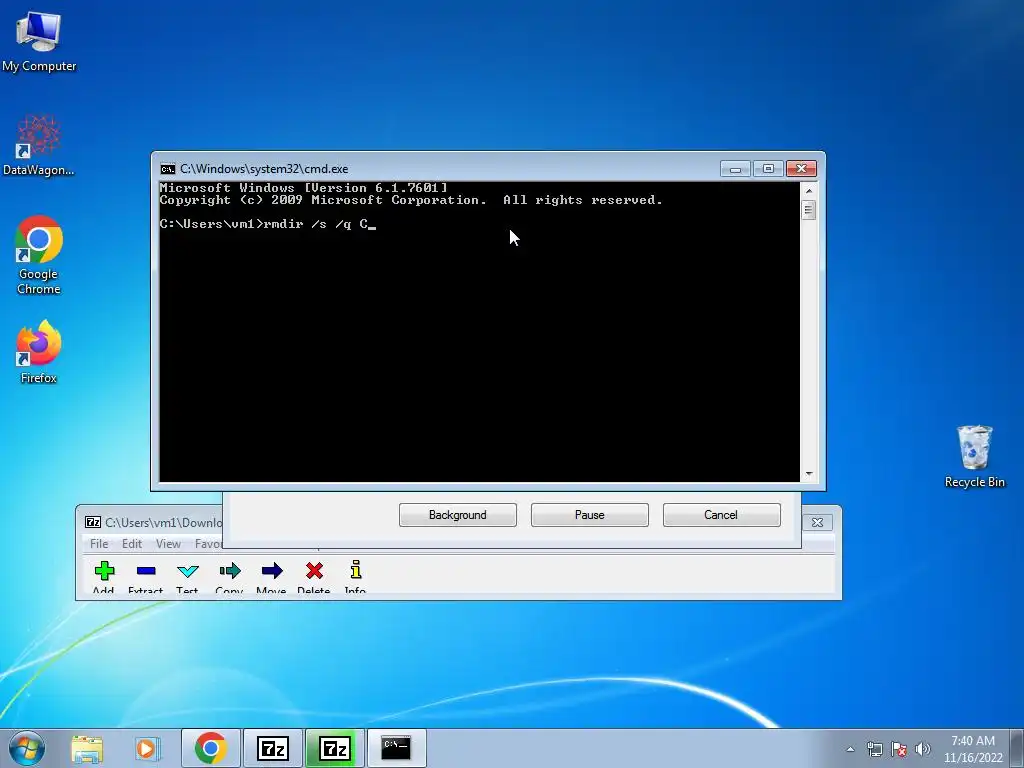Click the 7-Zip Add toolbar icon
The height and width of the screenshot is (768, 1024).
(x=104, y=571)
